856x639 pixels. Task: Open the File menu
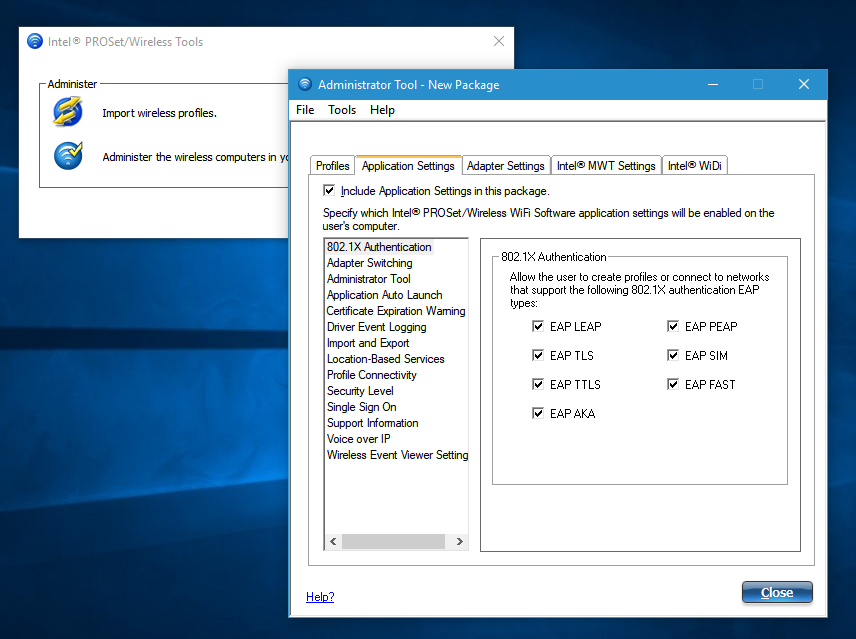(x=305, y=110)
